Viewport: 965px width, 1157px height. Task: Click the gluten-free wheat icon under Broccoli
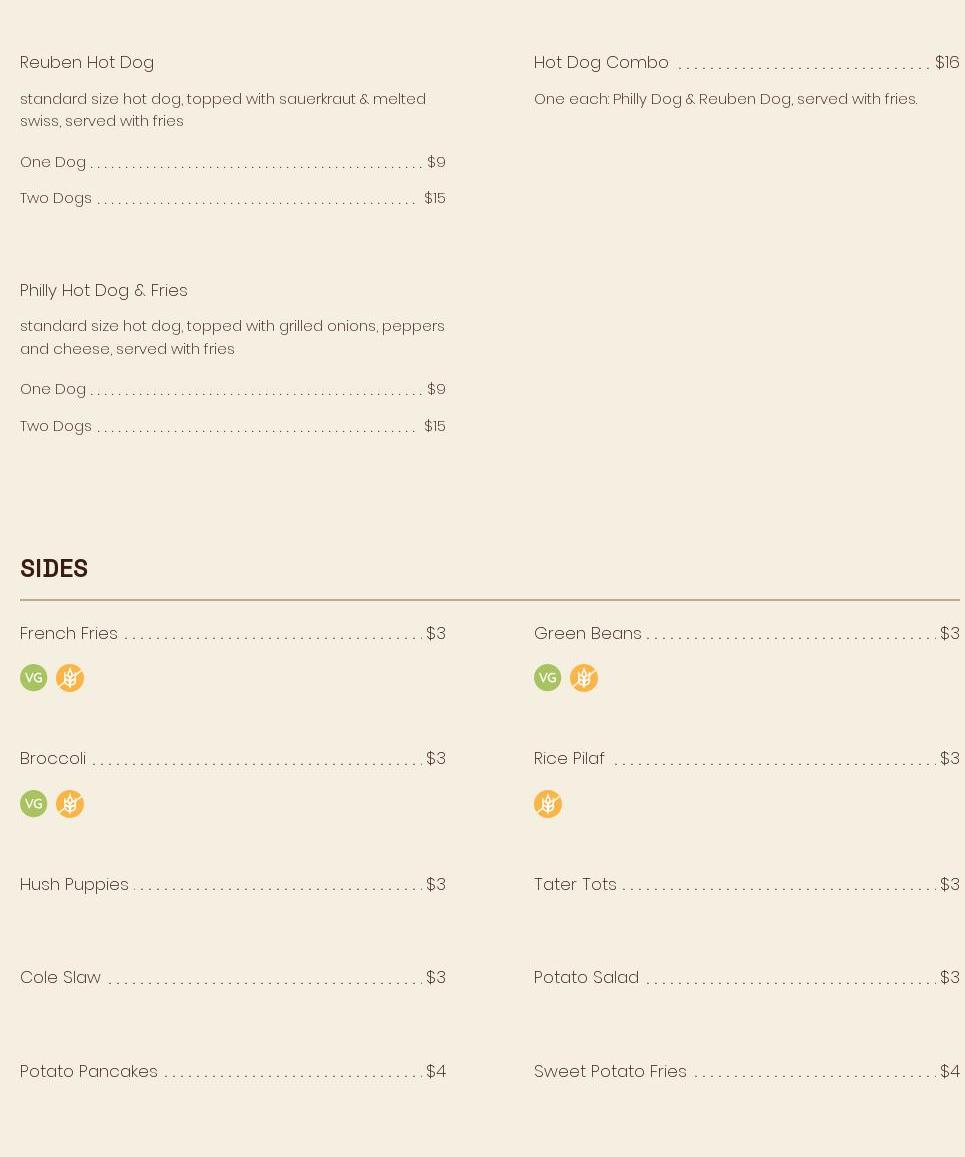[x=70, y=804]
